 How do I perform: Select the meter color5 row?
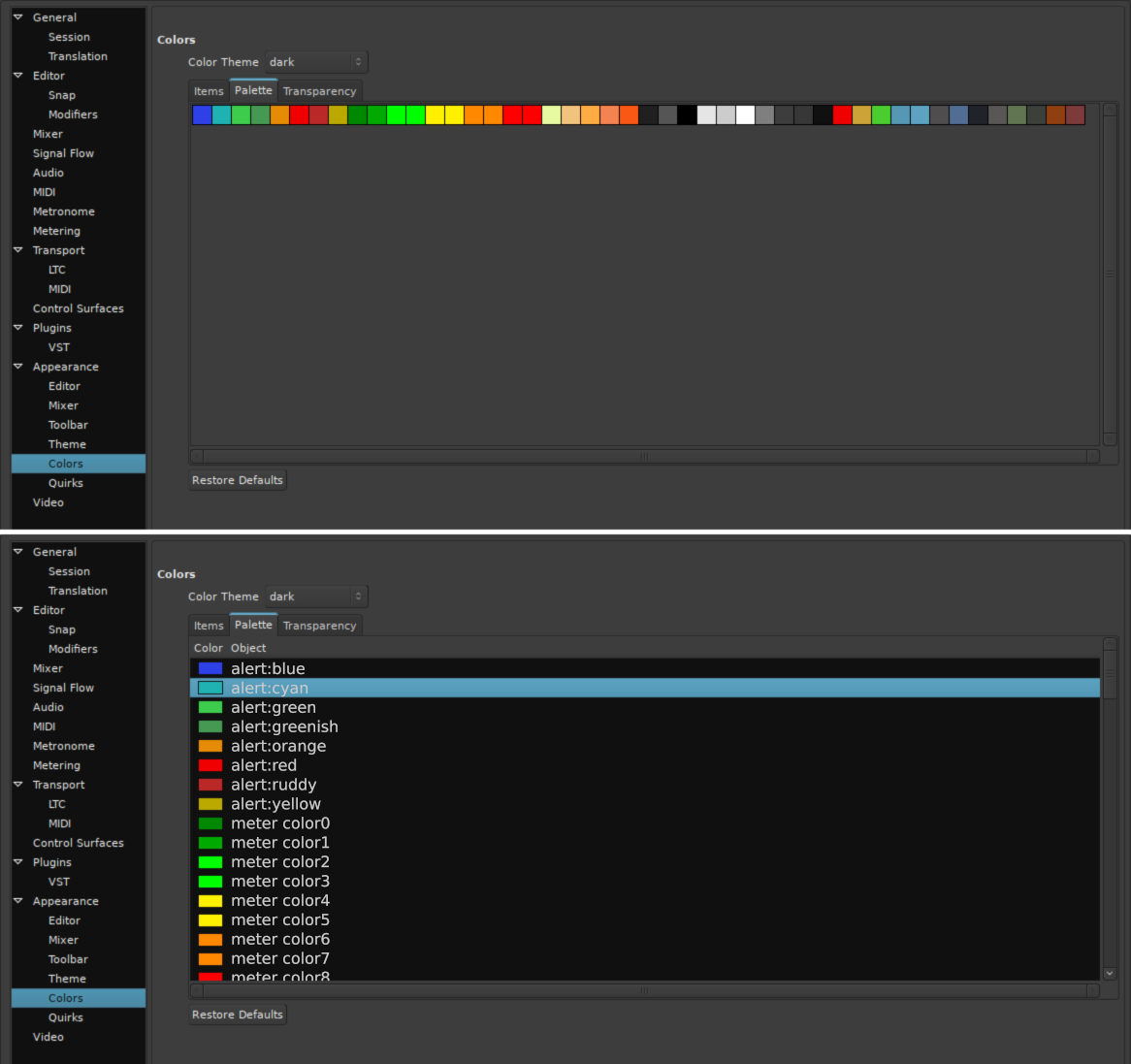tap(280, 919)
